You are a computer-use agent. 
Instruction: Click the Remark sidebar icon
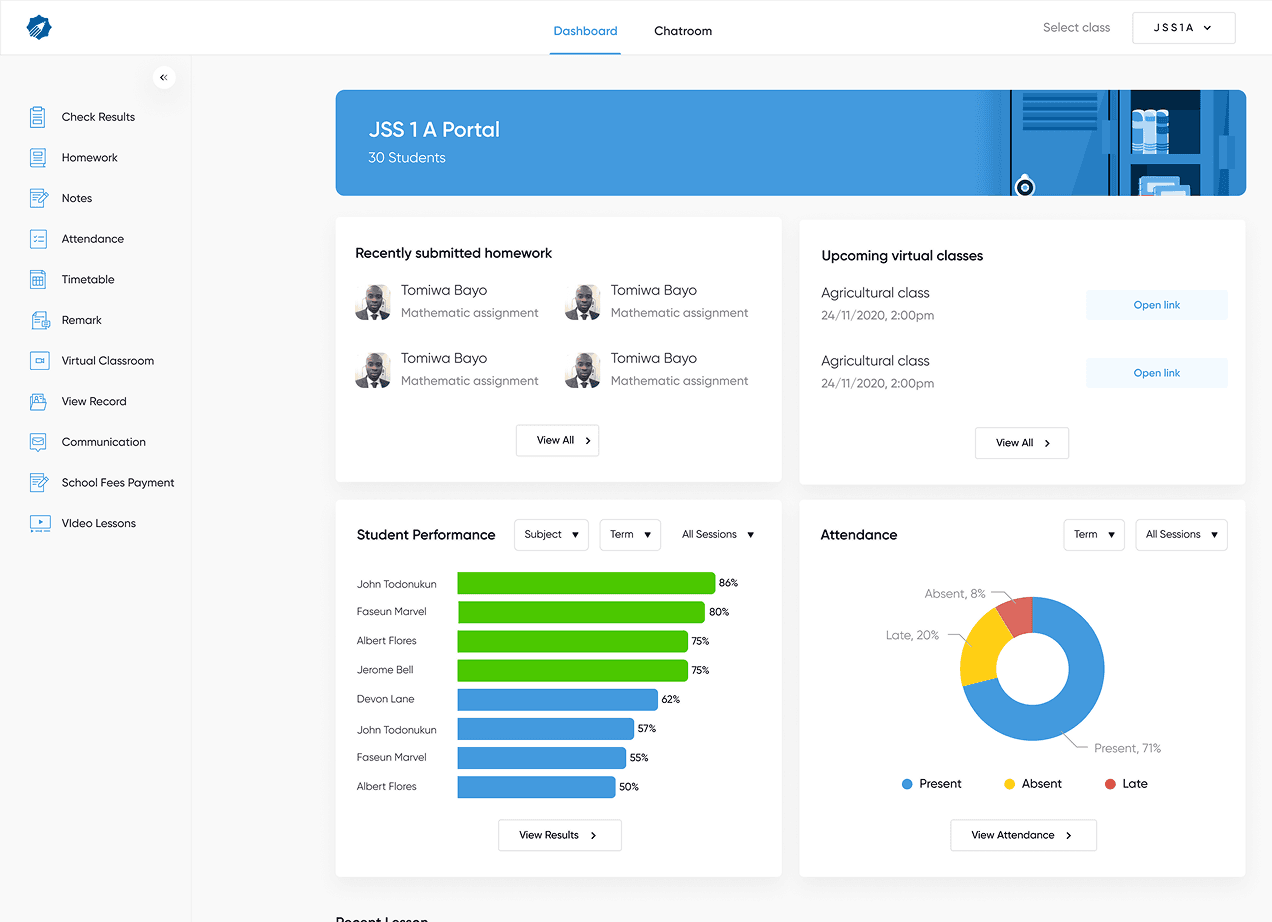point(39,320)
